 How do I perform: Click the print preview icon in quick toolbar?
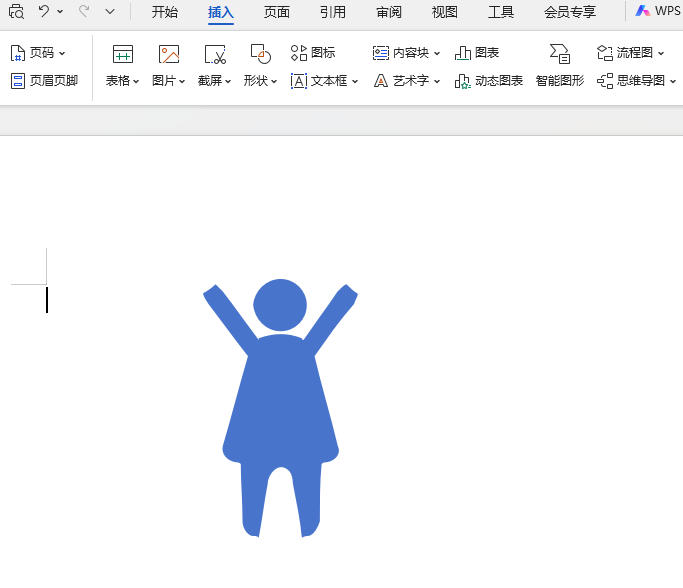16,12
